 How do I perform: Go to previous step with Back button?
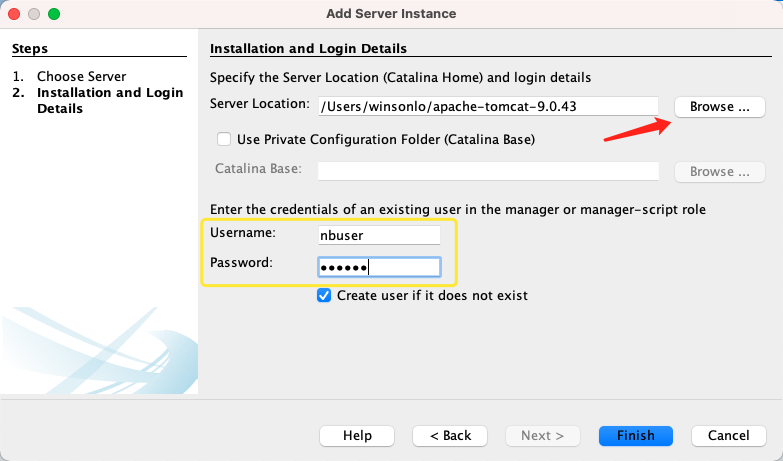coord(450,436)
